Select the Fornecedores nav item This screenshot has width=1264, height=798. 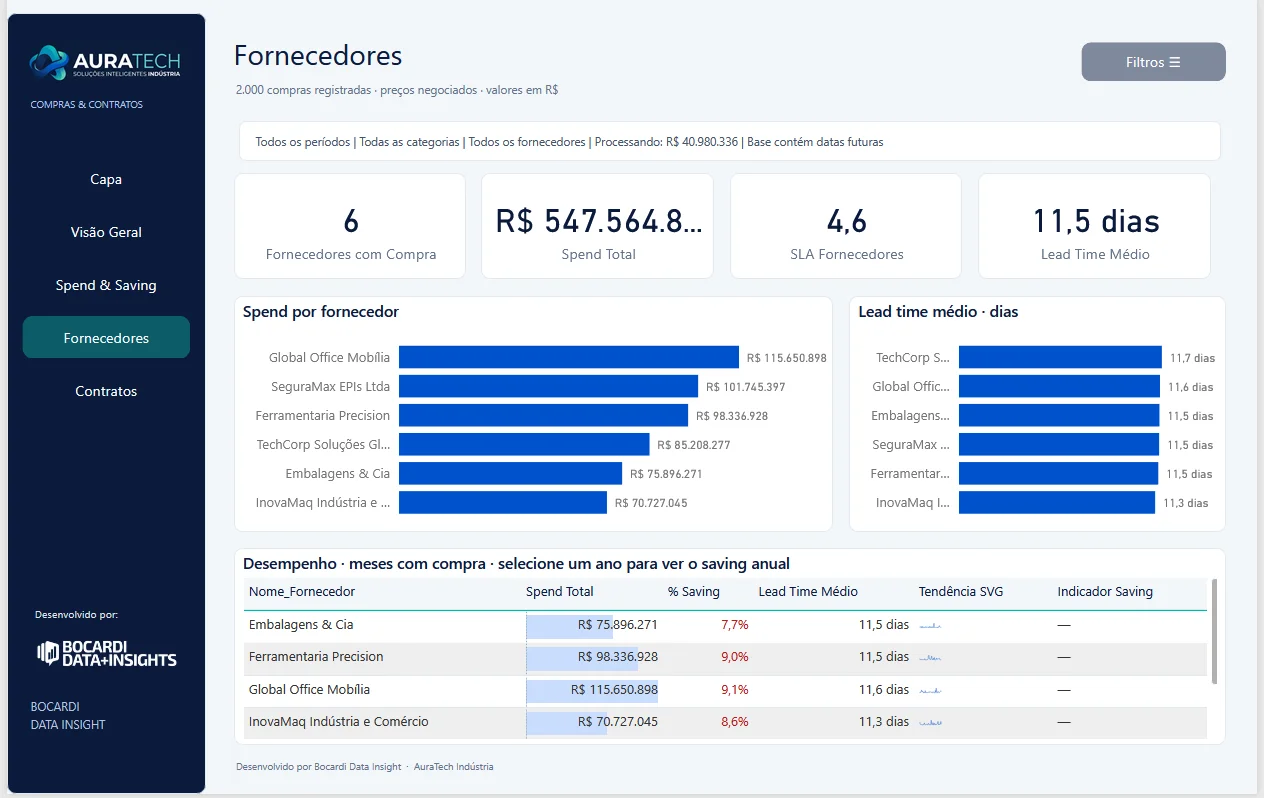click(106, 338)
